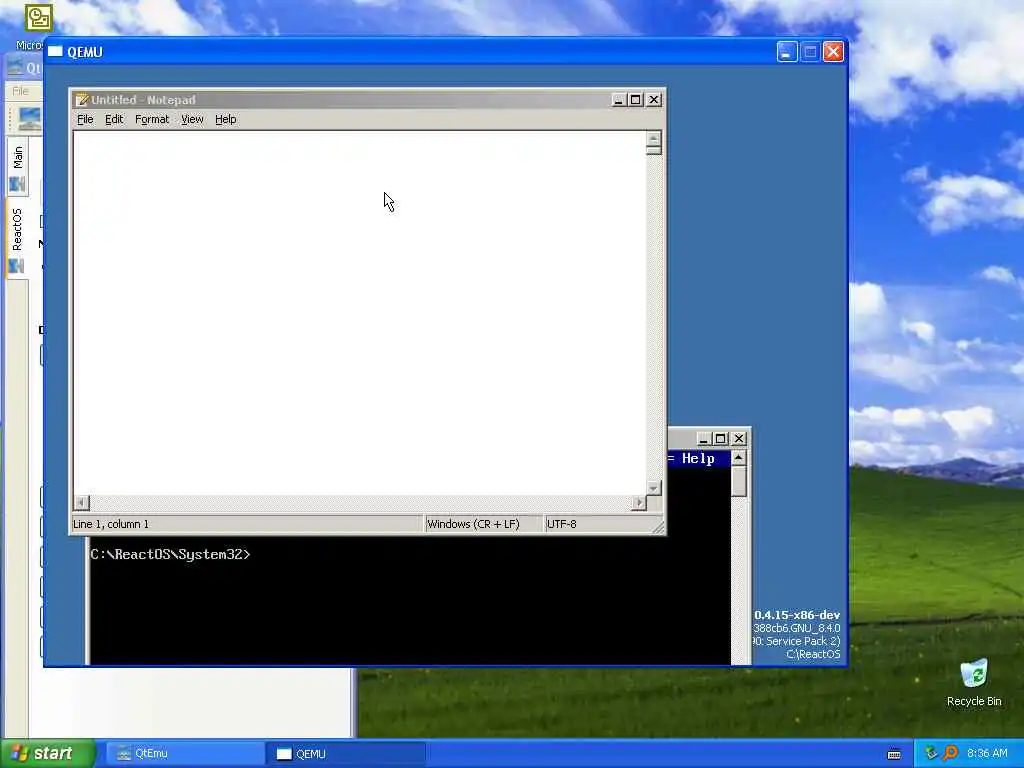
Task: Click the Notepad vertical scrollbar up arrow
Action: (x=654, y=138)
